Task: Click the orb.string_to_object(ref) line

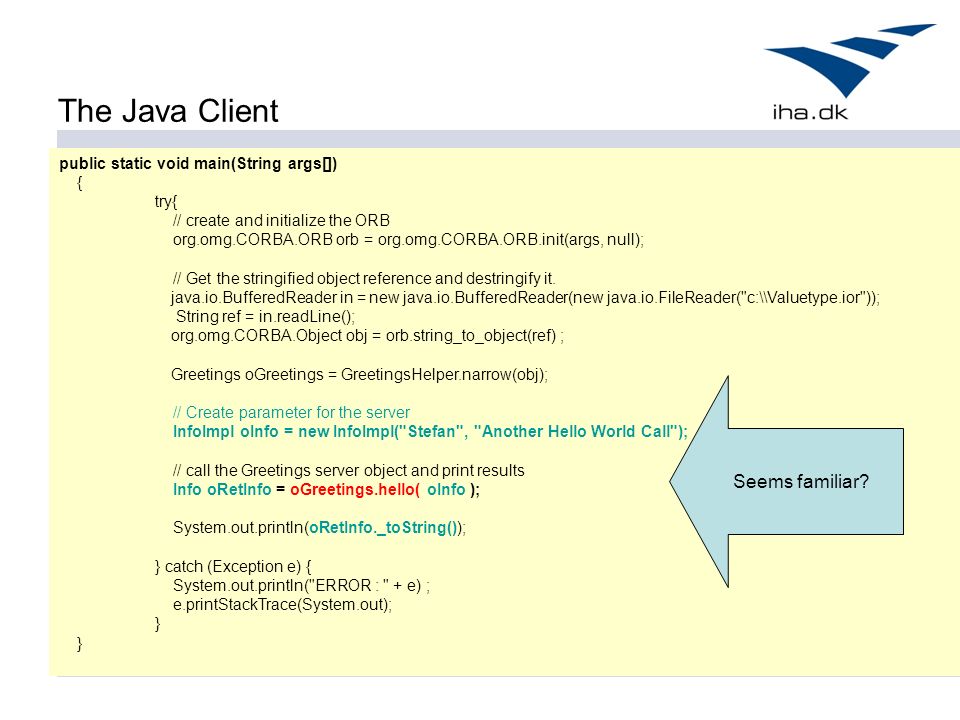Action: pyautogui.click(x=367, y=336)
